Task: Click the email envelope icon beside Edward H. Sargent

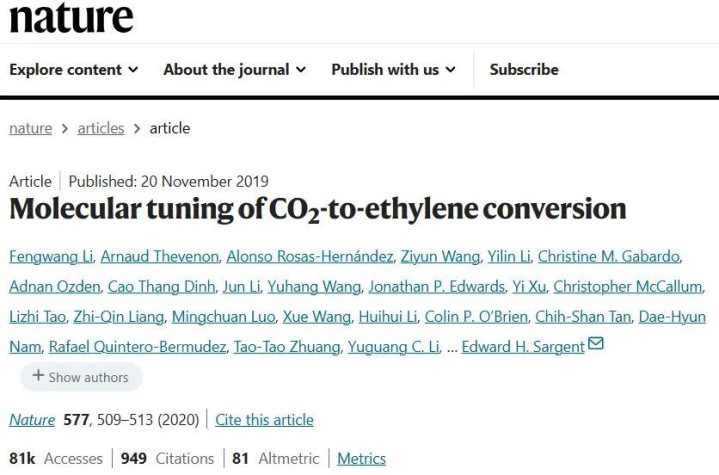Action: [596, 345]
